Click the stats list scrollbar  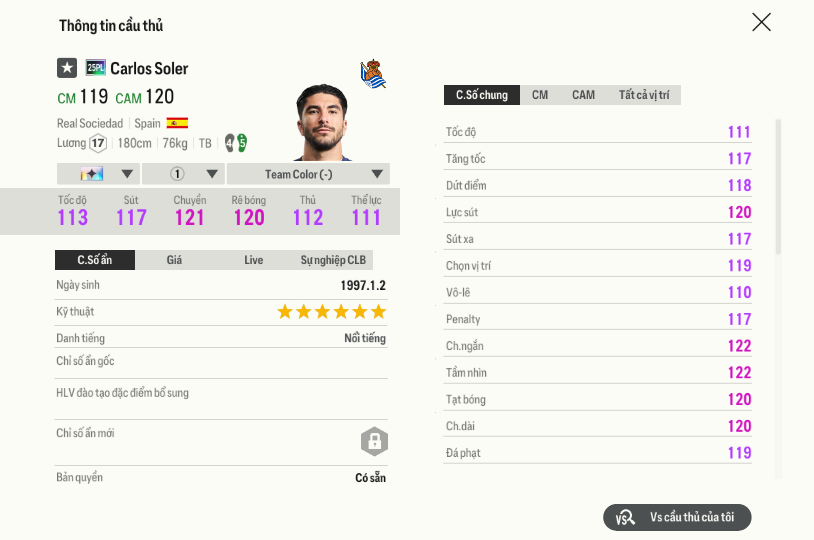click(x=779, y=190)
